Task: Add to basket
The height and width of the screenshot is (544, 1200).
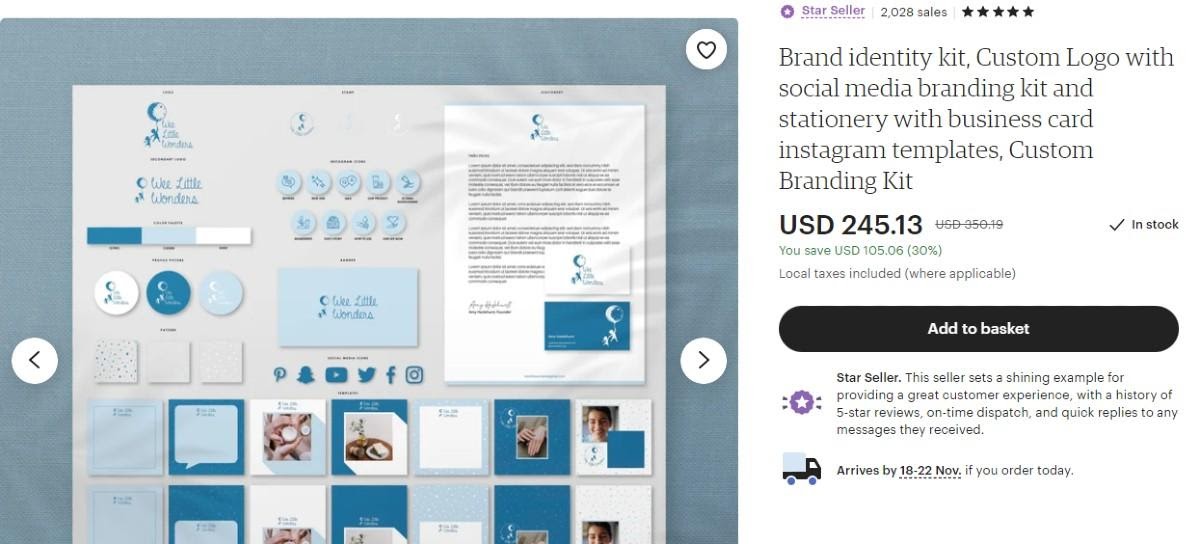Action: tap(979, 329)
